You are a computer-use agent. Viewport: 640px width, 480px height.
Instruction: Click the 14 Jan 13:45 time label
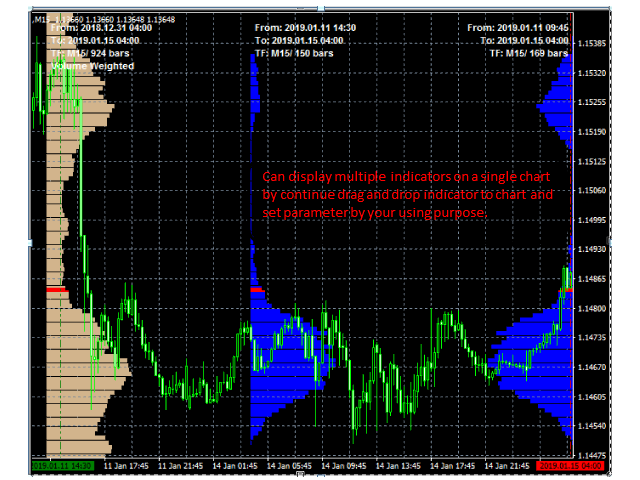(398, 466)
